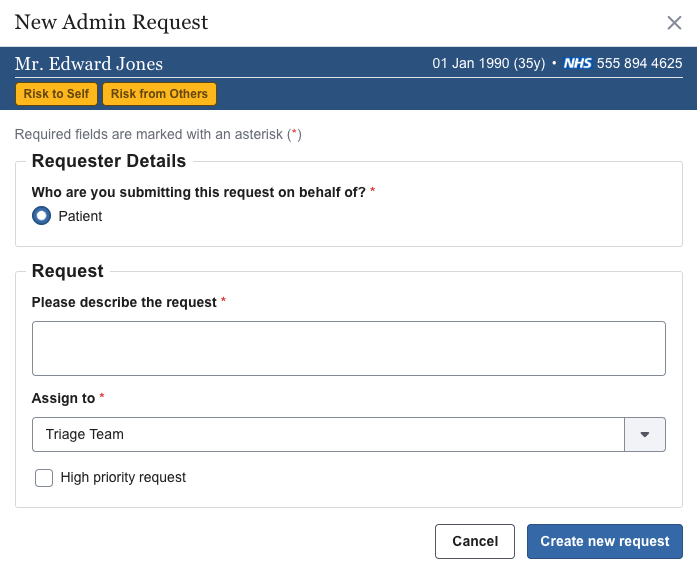Select the Patient radio button

point(42,215)
